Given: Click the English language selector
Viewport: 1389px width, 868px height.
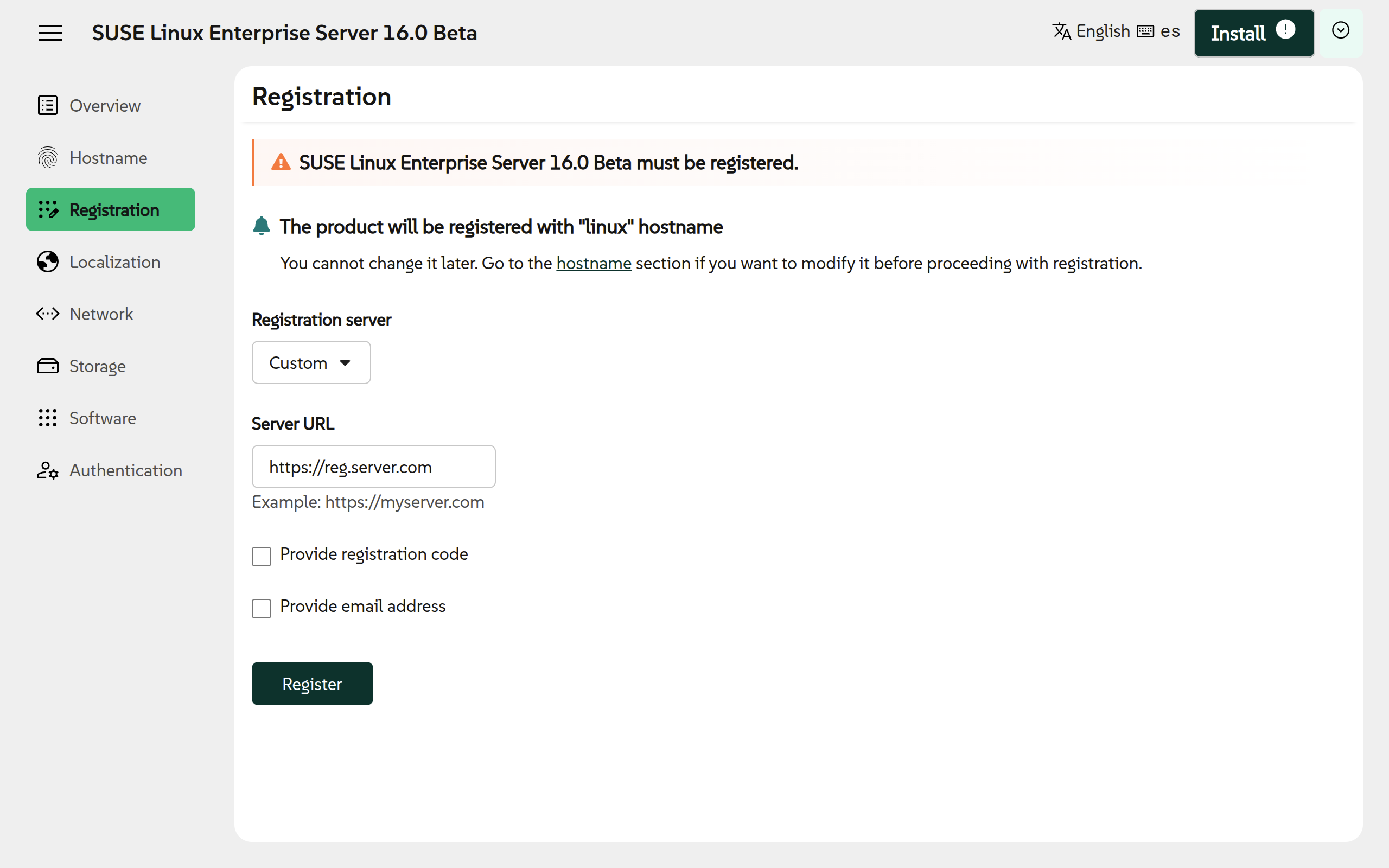Looking at the screenshot, I should click(1091, 31).
